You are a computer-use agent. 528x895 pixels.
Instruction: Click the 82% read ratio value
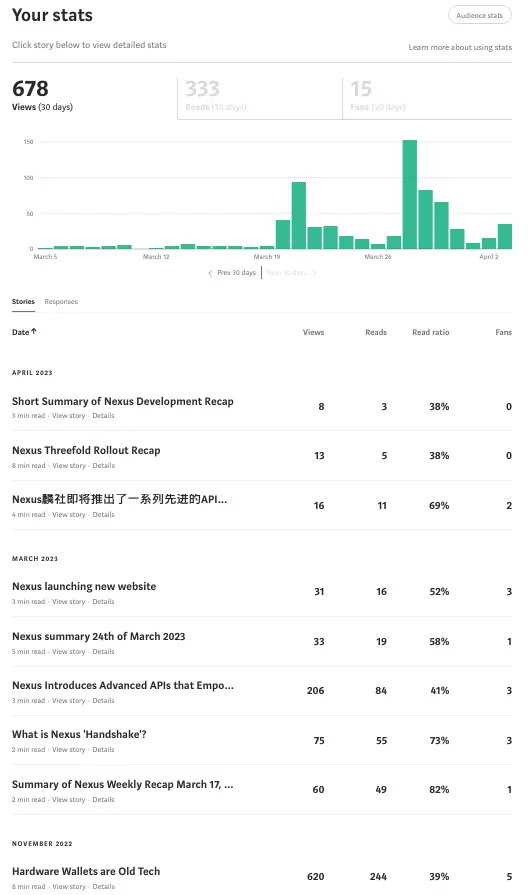point(439,790)
